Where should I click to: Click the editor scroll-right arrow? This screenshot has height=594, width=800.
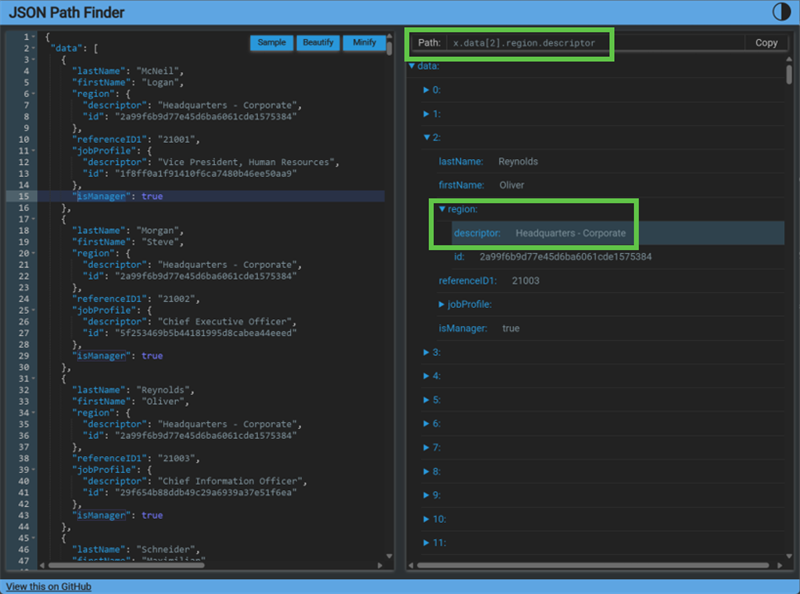pyautogui.click(x=380, y=565)
